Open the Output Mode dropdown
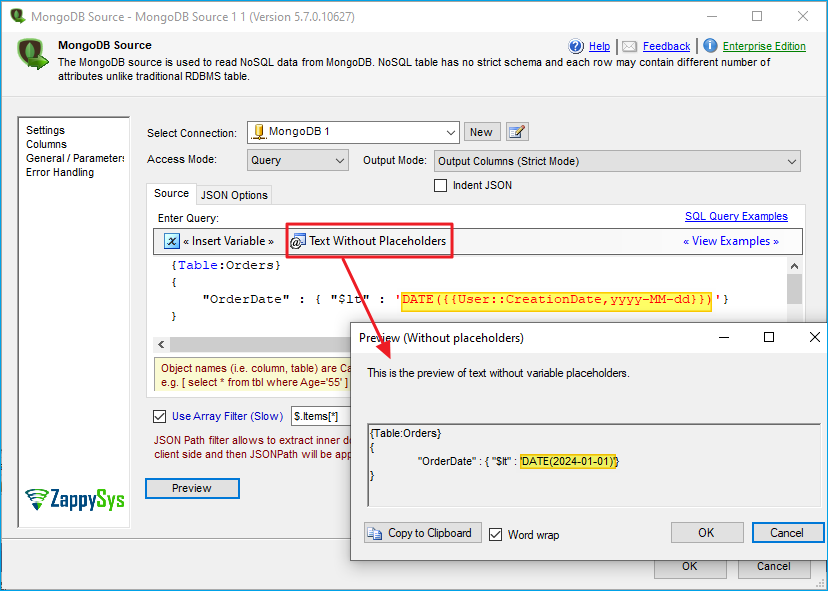The width and height of the screenshot is (828, 591). click(x=792, y=161)
